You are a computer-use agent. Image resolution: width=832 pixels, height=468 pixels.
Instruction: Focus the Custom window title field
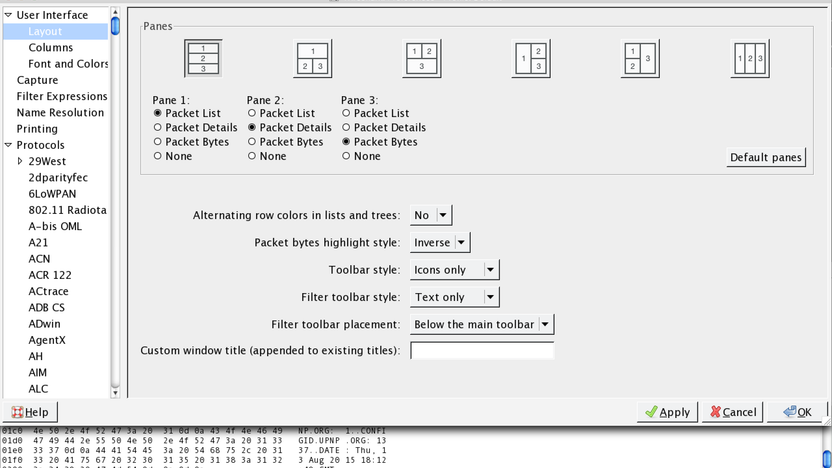pos(482,350)
